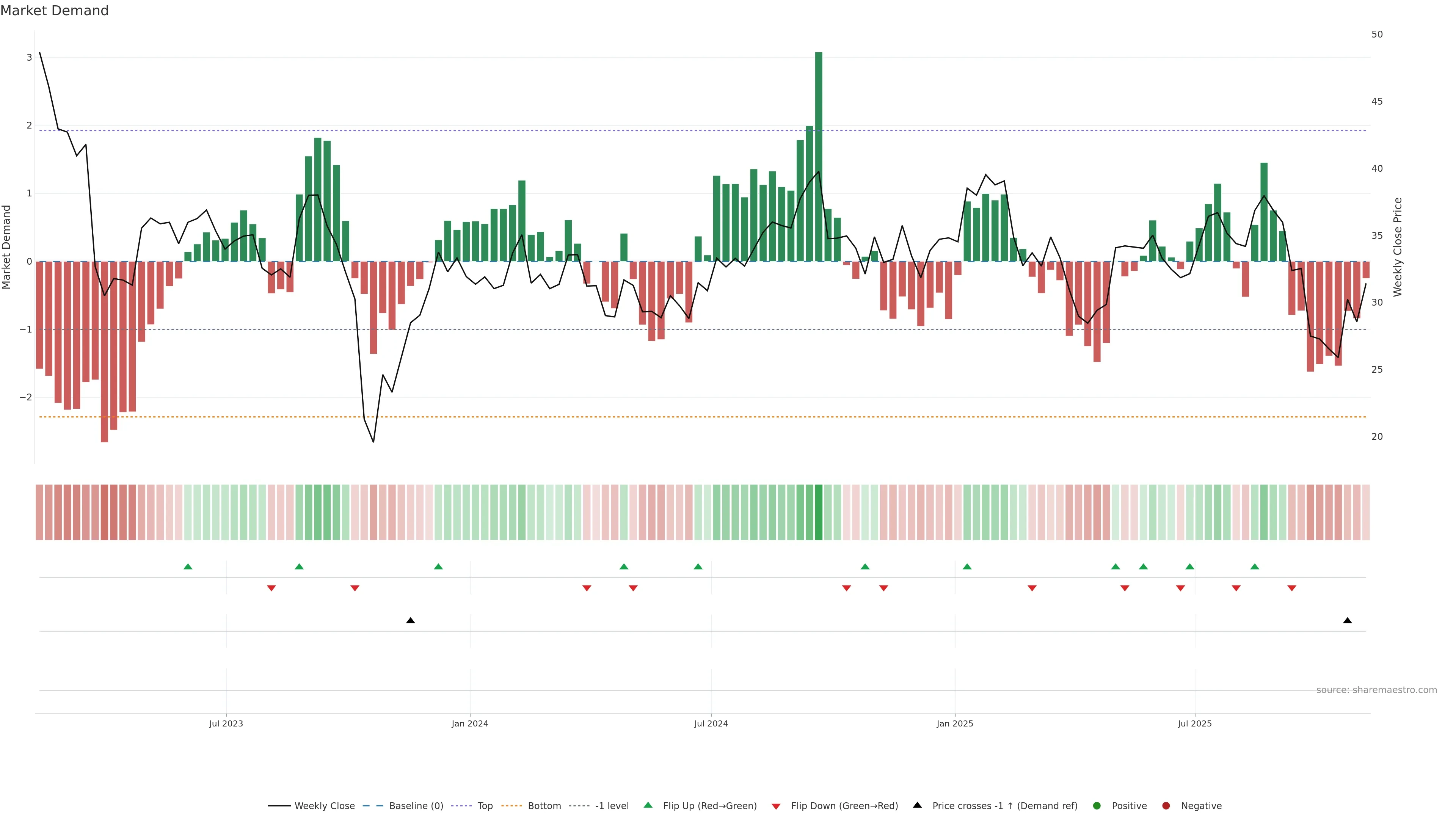
Task: Click the black triangle marker before Jan 2024
Action: 410,621
